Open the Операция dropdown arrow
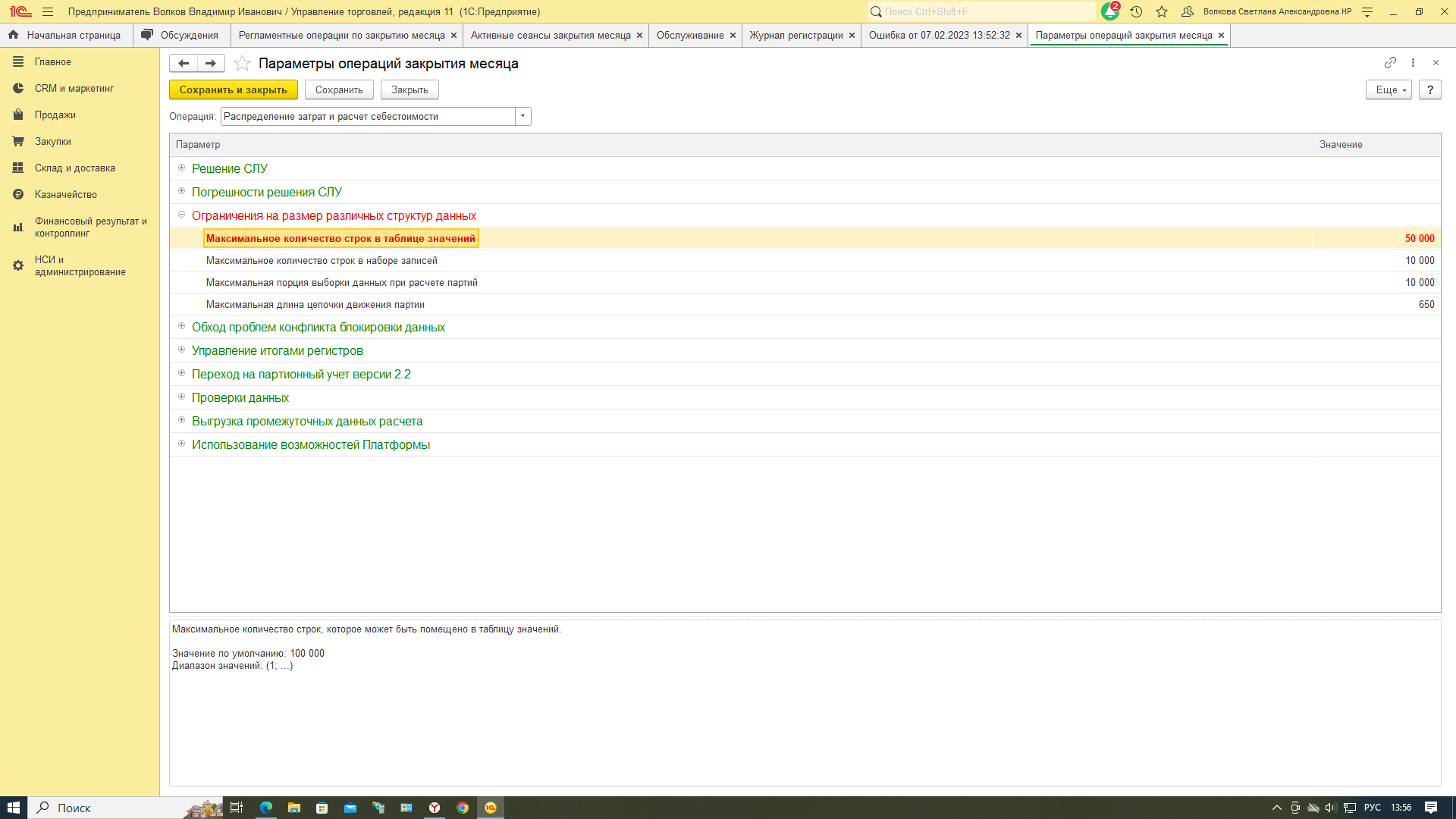 coord(522,116)
